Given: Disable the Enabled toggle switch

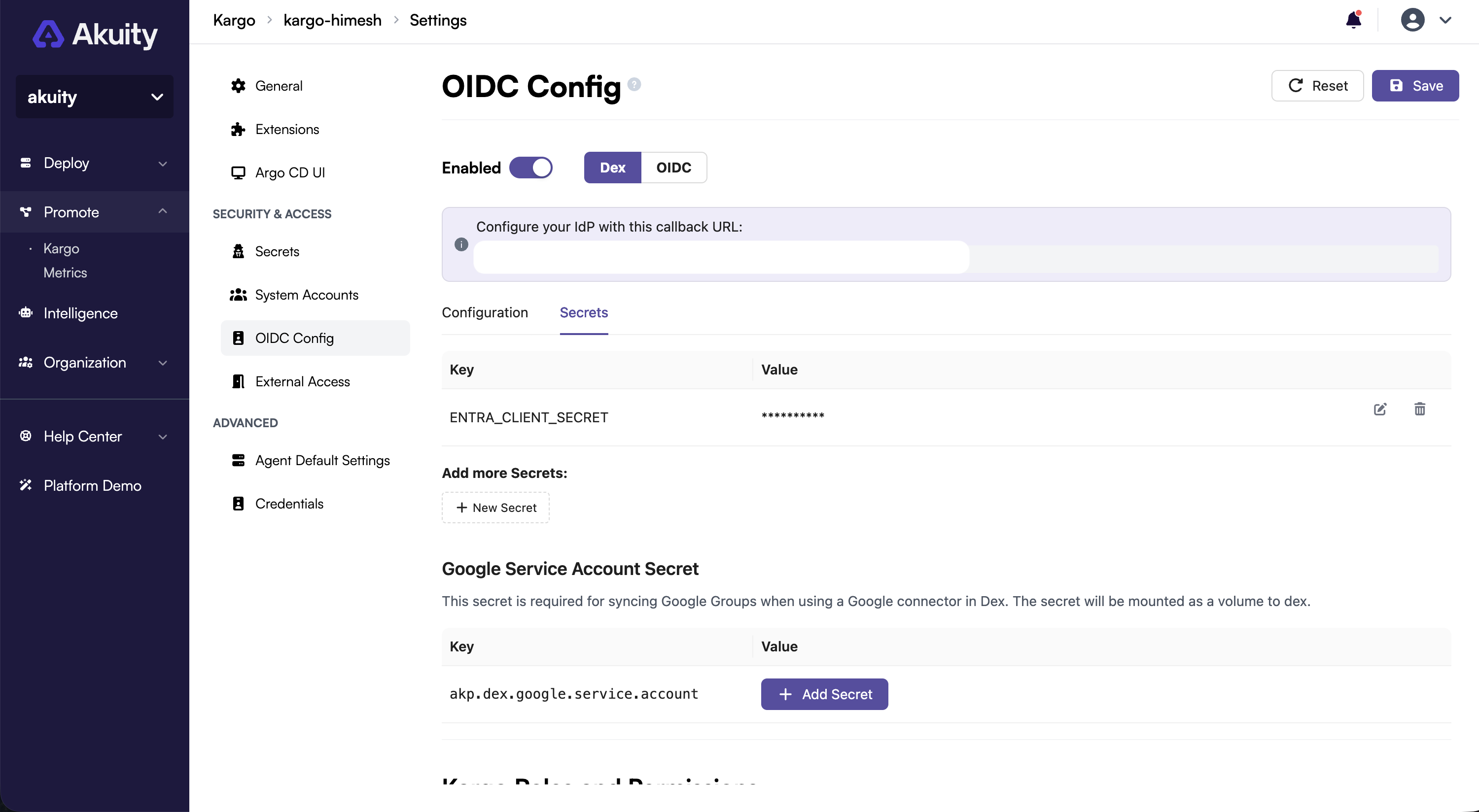Looking at the screenshot, I should tap(530, 168).
